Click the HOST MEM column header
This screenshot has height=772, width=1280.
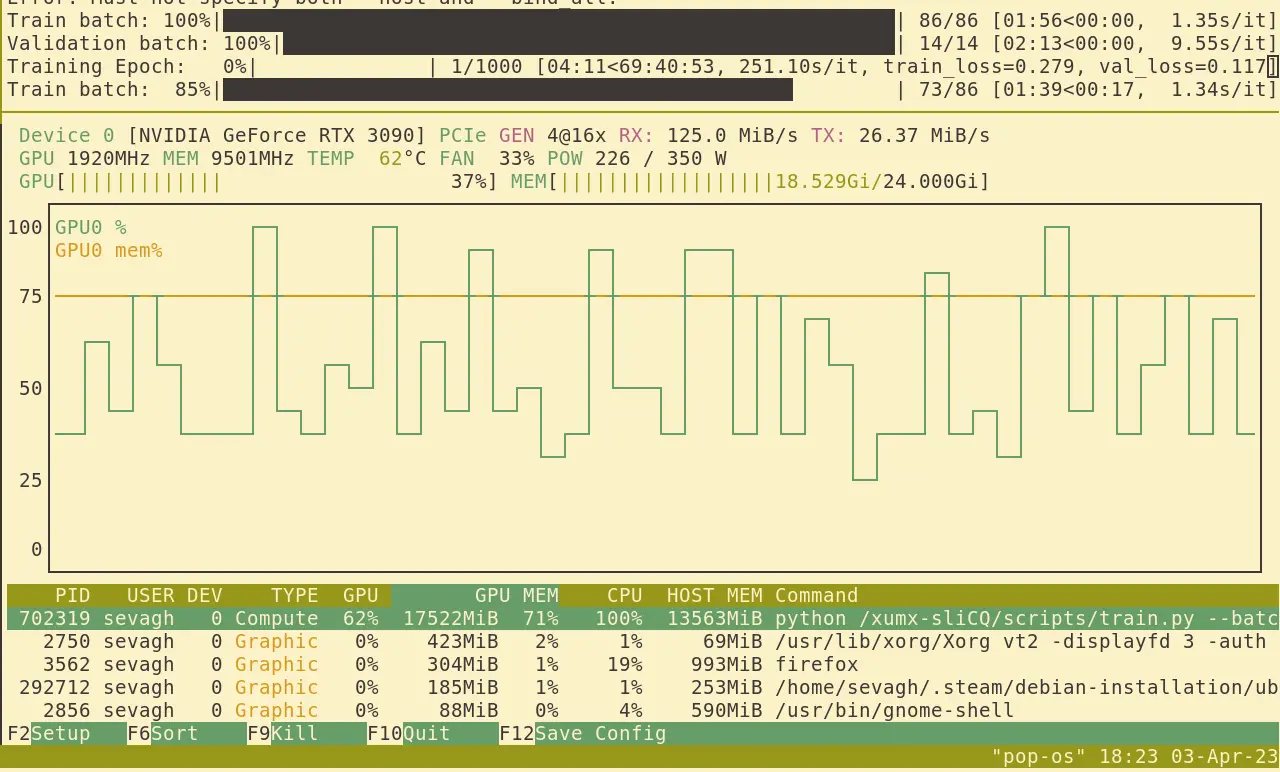pos(714,596)
